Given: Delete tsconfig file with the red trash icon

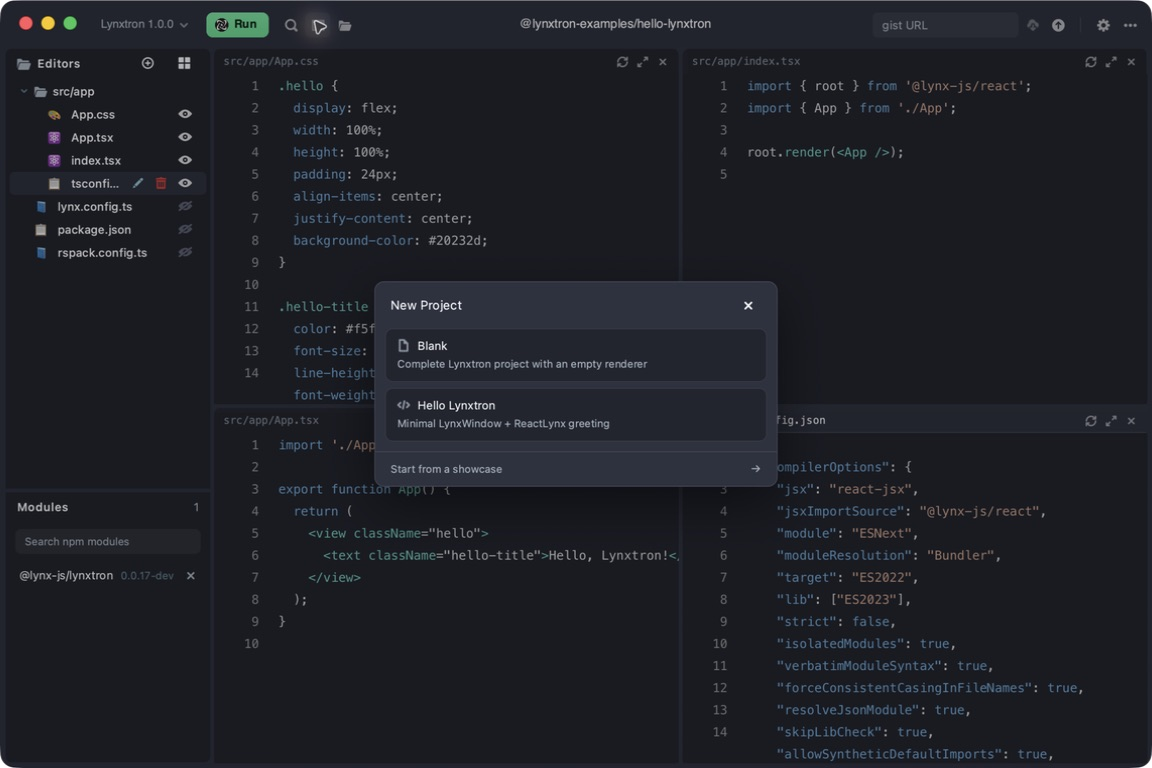Looking at the screenshot, I should (x=161, y=183).
